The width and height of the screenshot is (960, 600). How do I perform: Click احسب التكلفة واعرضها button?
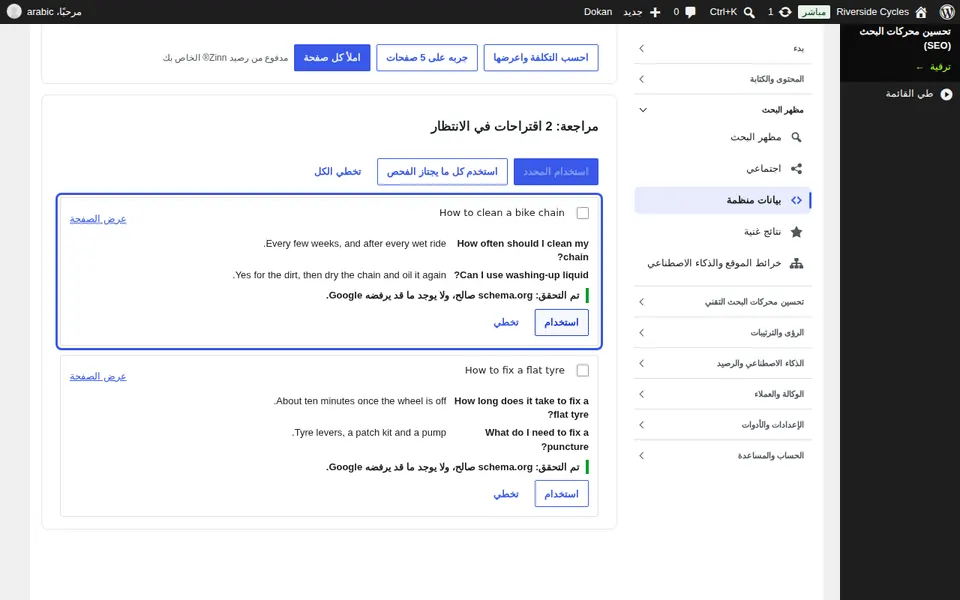click(541, 58)
